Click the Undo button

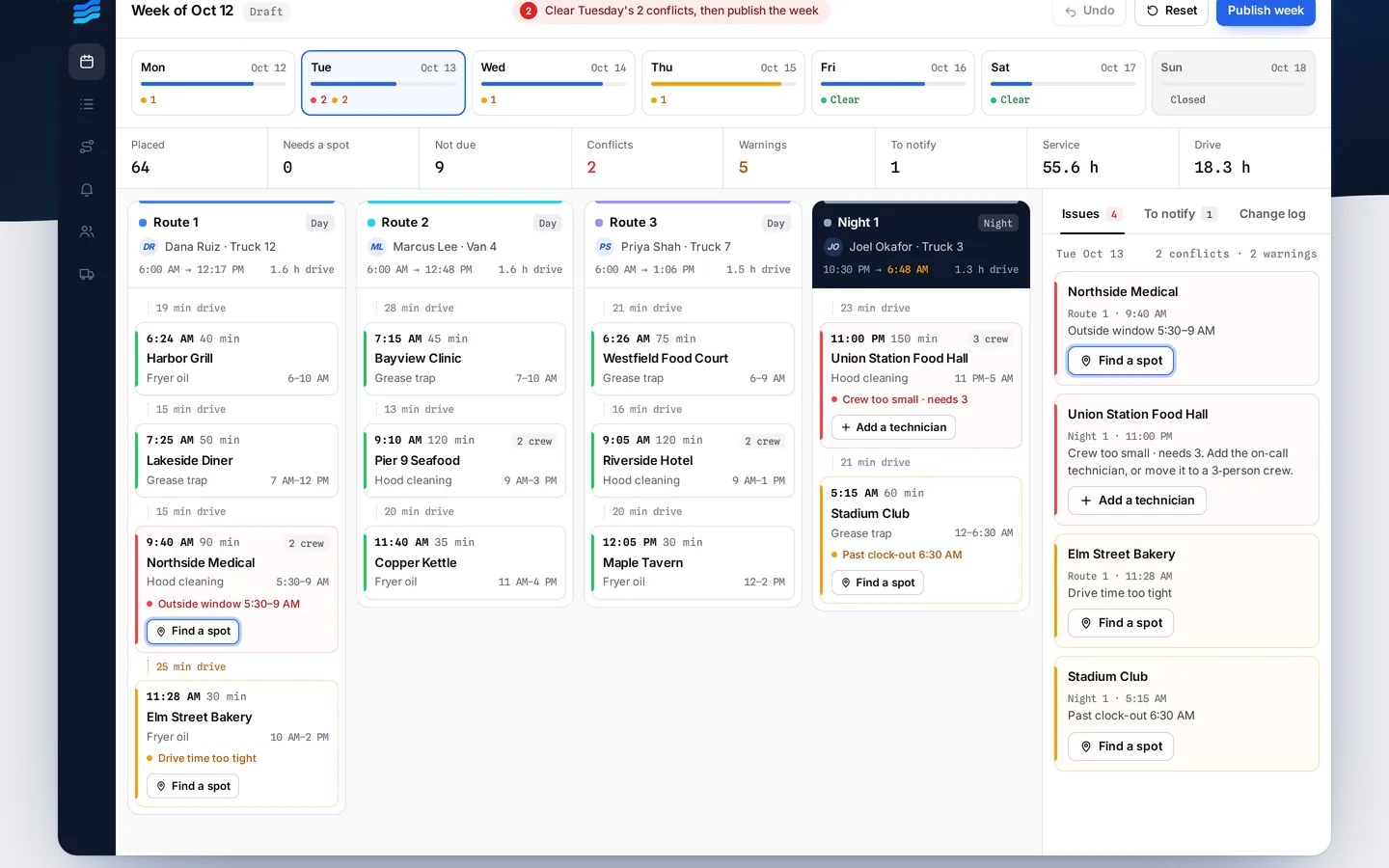click(x=1090, y=11)
